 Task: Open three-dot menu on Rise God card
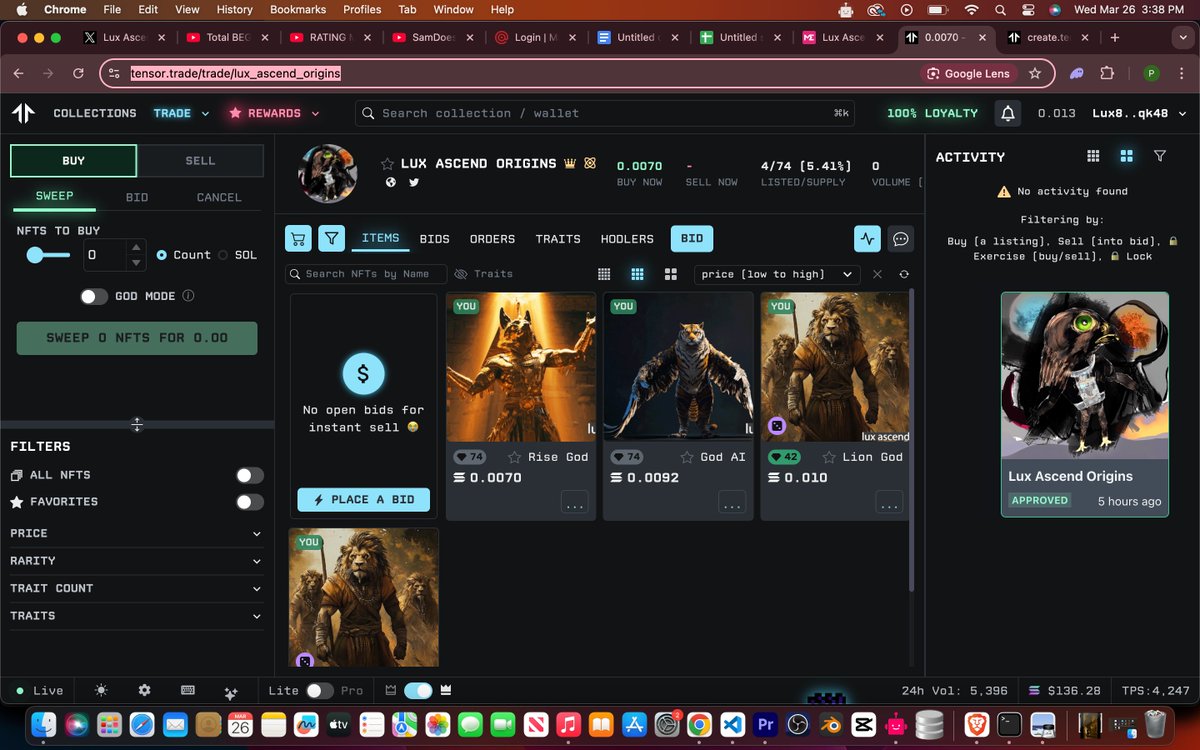tap(575, 503)
